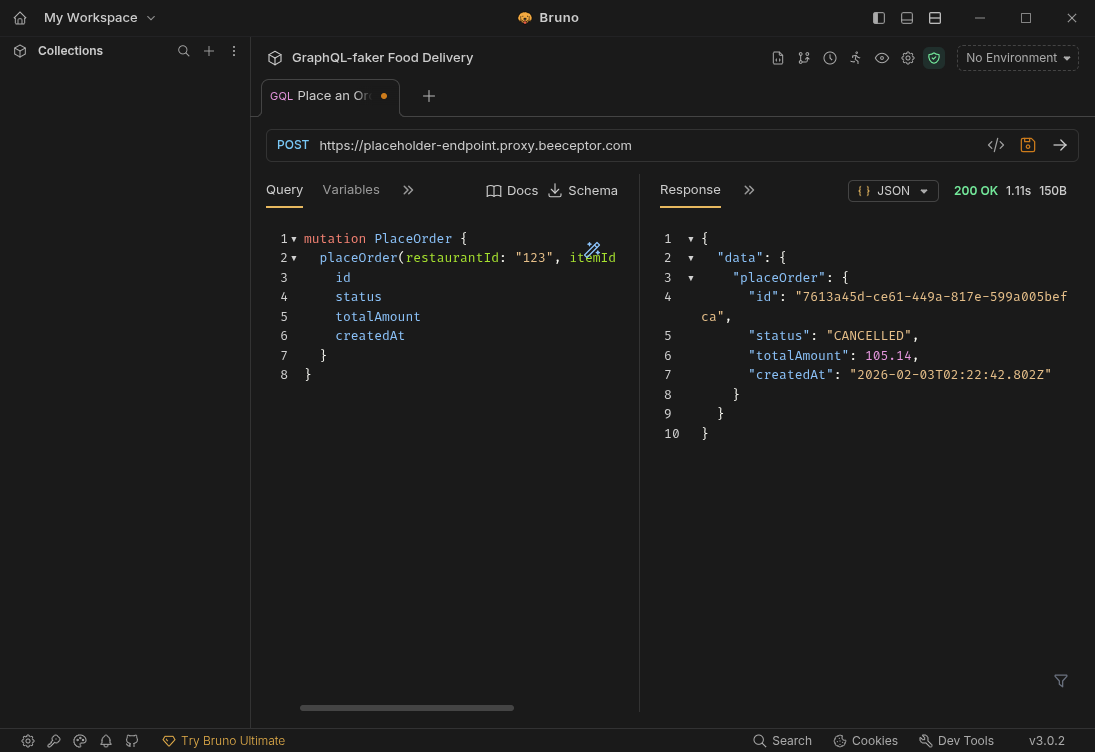Switch to the Variables tab
1095x752 pixels.
(x=351, y=190)
